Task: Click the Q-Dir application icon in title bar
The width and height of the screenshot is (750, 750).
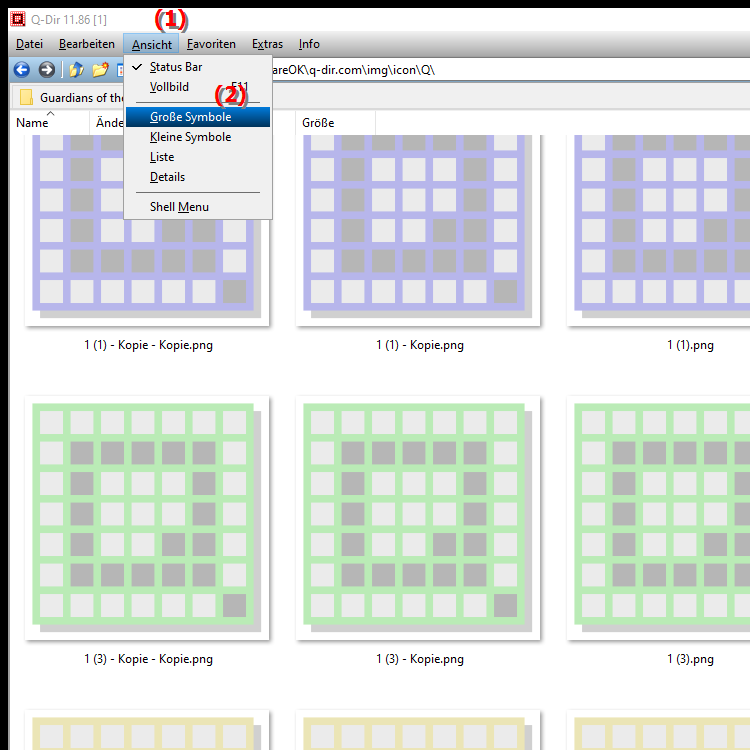Action: (x=18, y=19)
